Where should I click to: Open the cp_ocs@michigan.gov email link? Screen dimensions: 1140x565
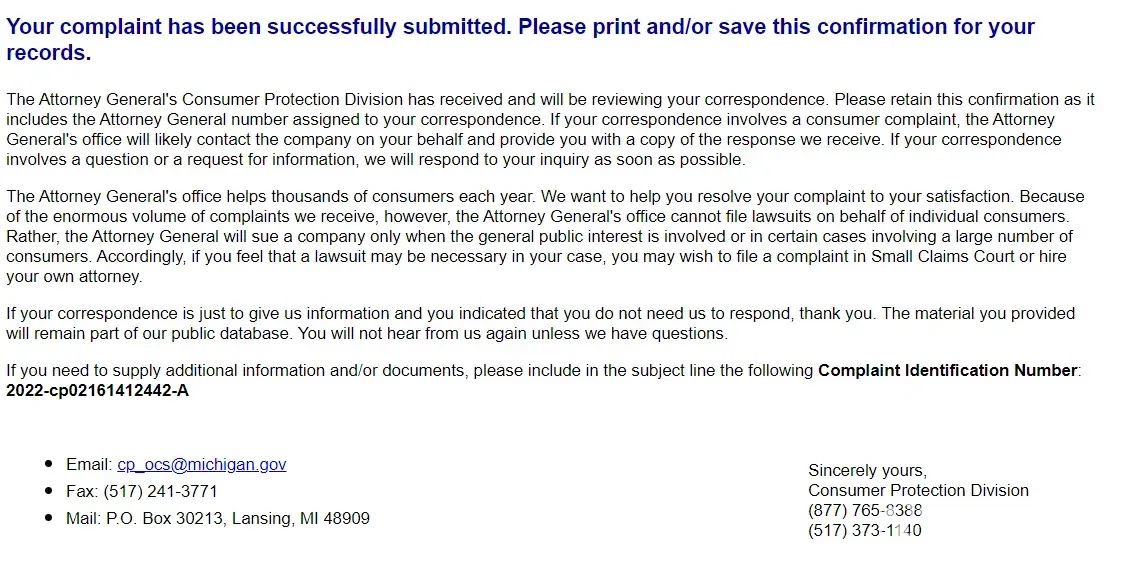(x=201, y=465)
